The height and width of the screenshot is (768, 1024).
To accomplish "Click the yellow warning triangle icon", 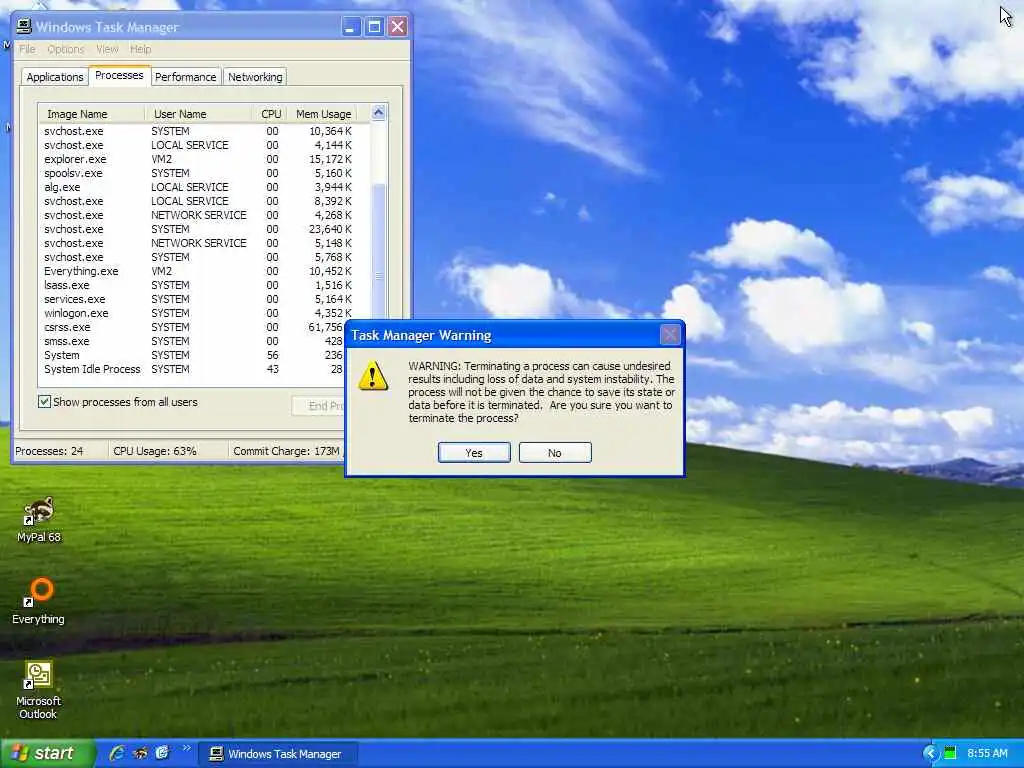I will tap(373, 376).
